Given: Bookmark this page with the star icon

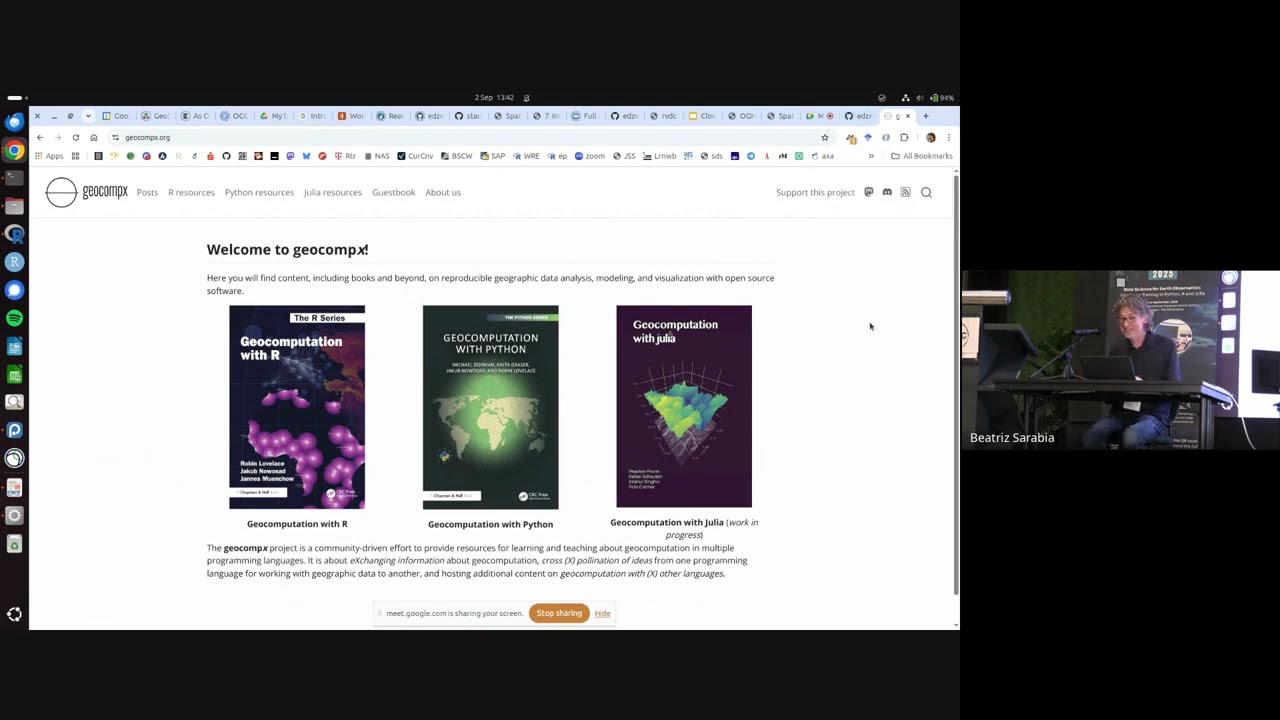Looking at the screenshot, I should 825,137.
